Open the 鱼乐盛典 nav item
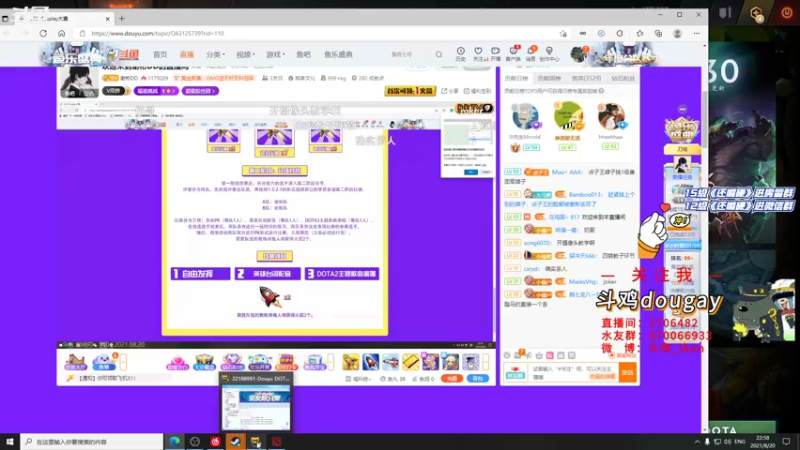Image resolution: width=800 pixels, height=450 pixels. 338,54
